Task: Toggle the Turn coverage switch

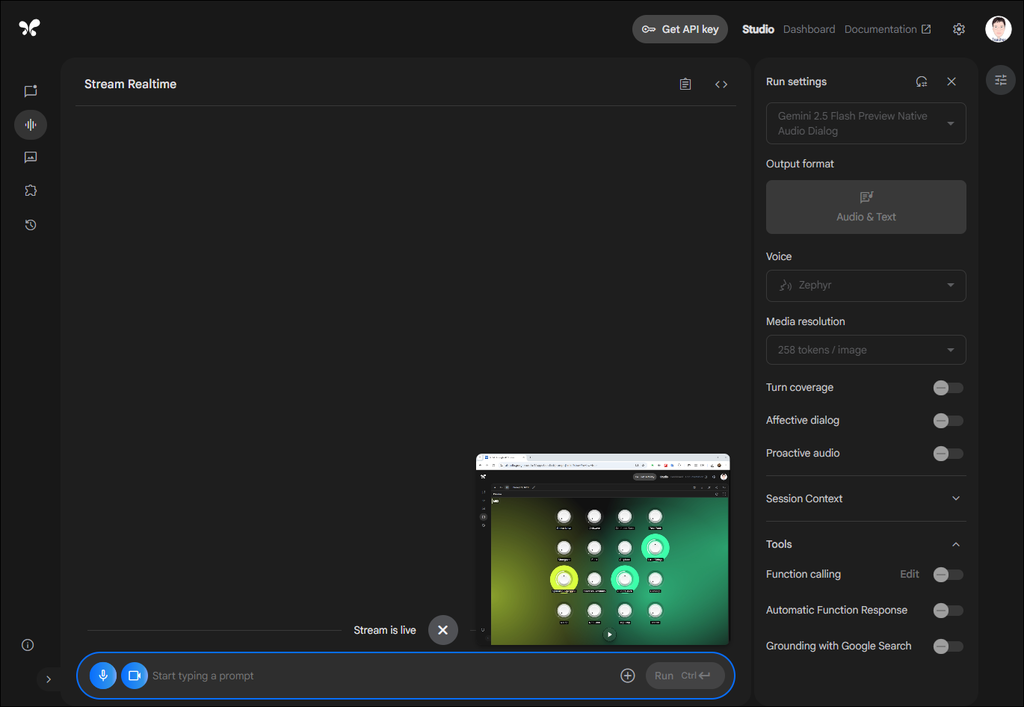Action: pos(948,388)
